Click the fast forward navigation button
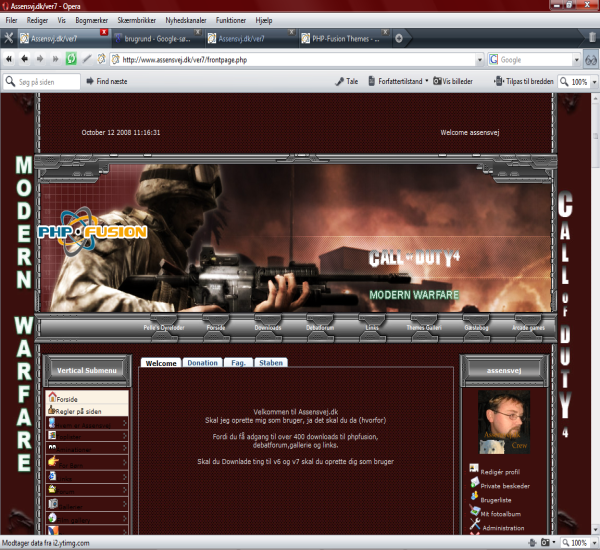This screenshot has width=600, height=550. tap(55, 59)
